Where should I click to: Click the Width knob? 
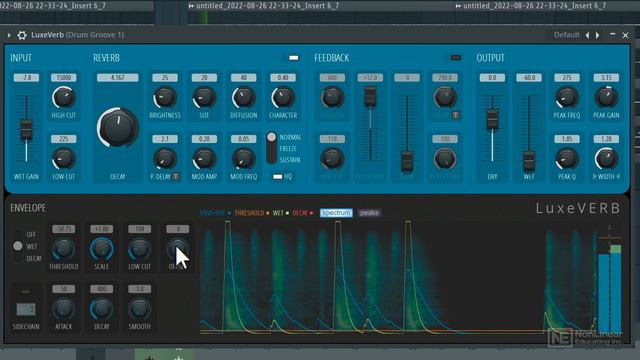coord(606,159)
